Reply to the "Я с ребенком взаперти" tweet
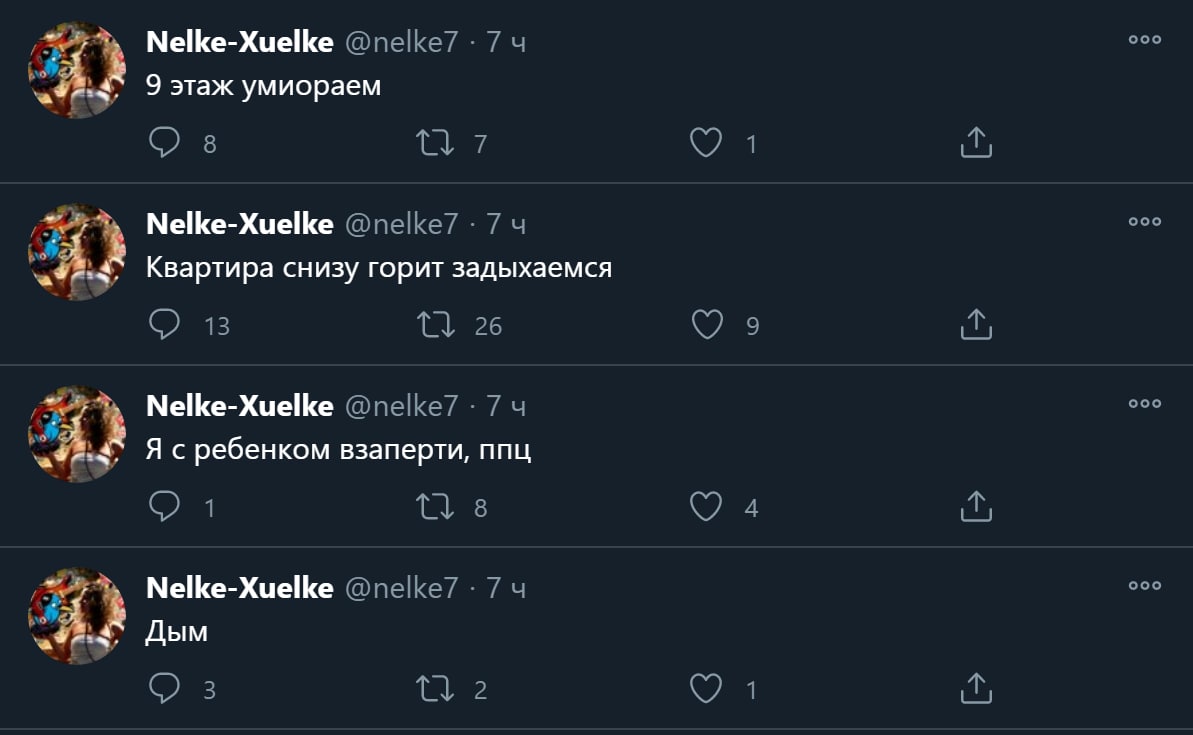Viewport: 1193px width, 735px height. (164, 507)
